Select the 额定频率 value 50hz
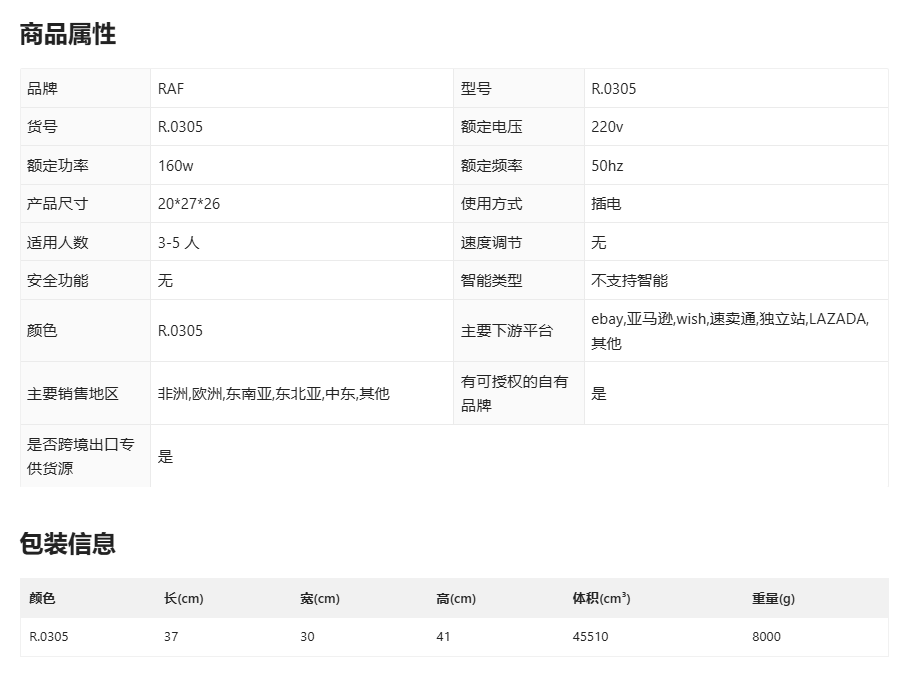Screen dimensions: 906x682 coord(607,166)
